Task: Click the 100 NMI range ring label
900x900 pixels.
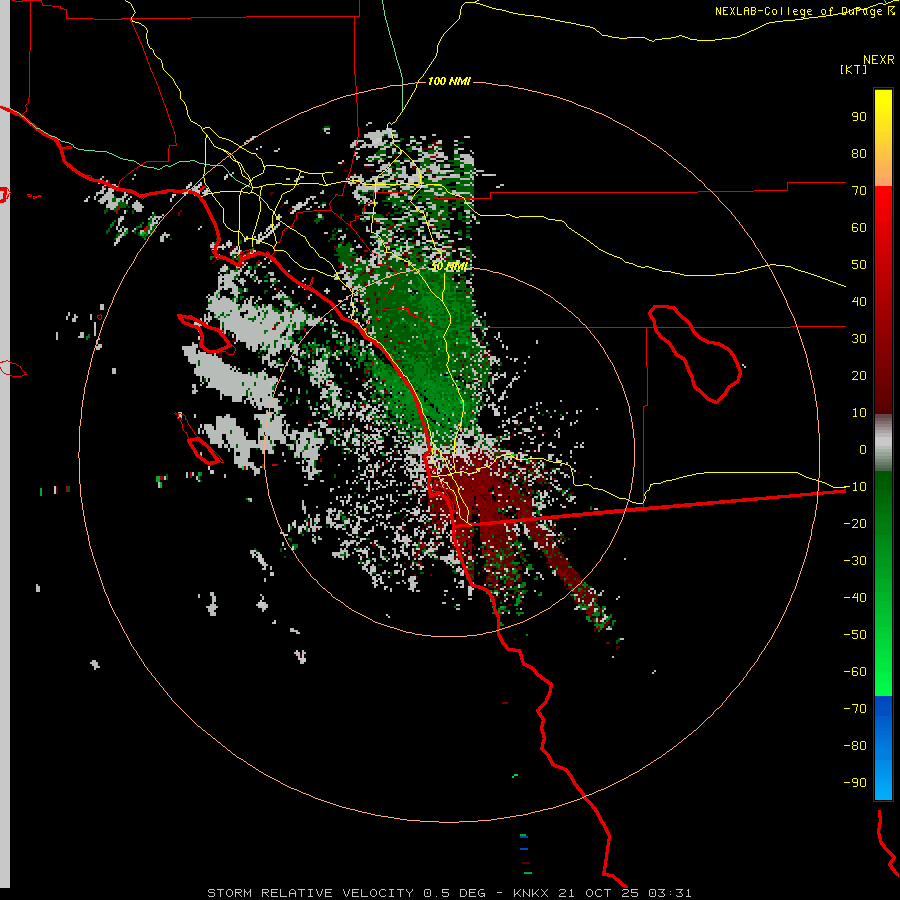Action: coord(449,81)
